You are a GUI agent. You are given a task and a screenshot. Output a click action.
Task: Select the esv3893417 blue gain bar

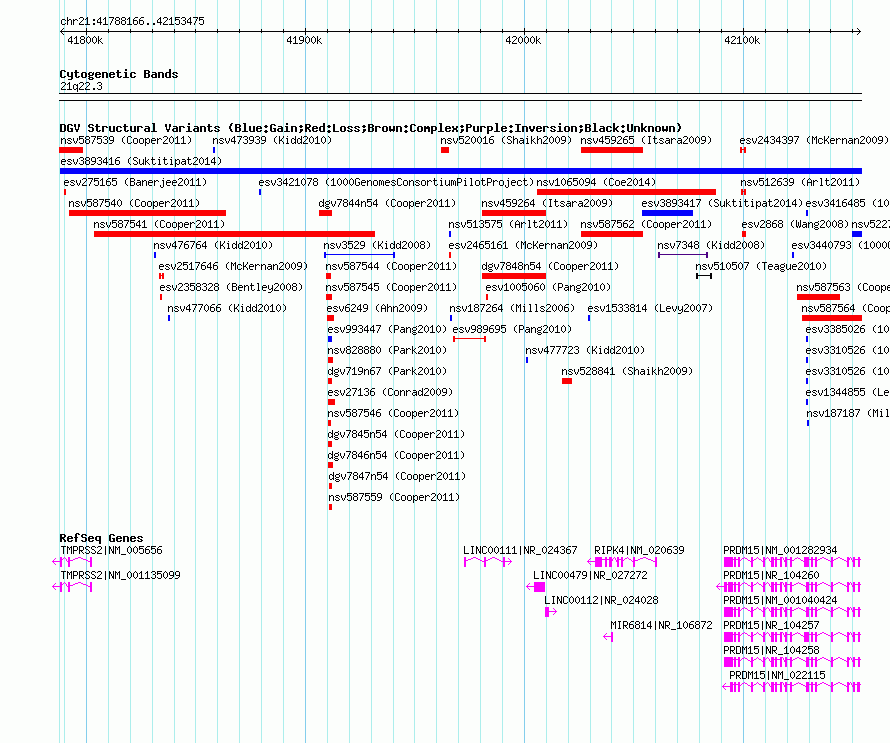pos(667,213)
